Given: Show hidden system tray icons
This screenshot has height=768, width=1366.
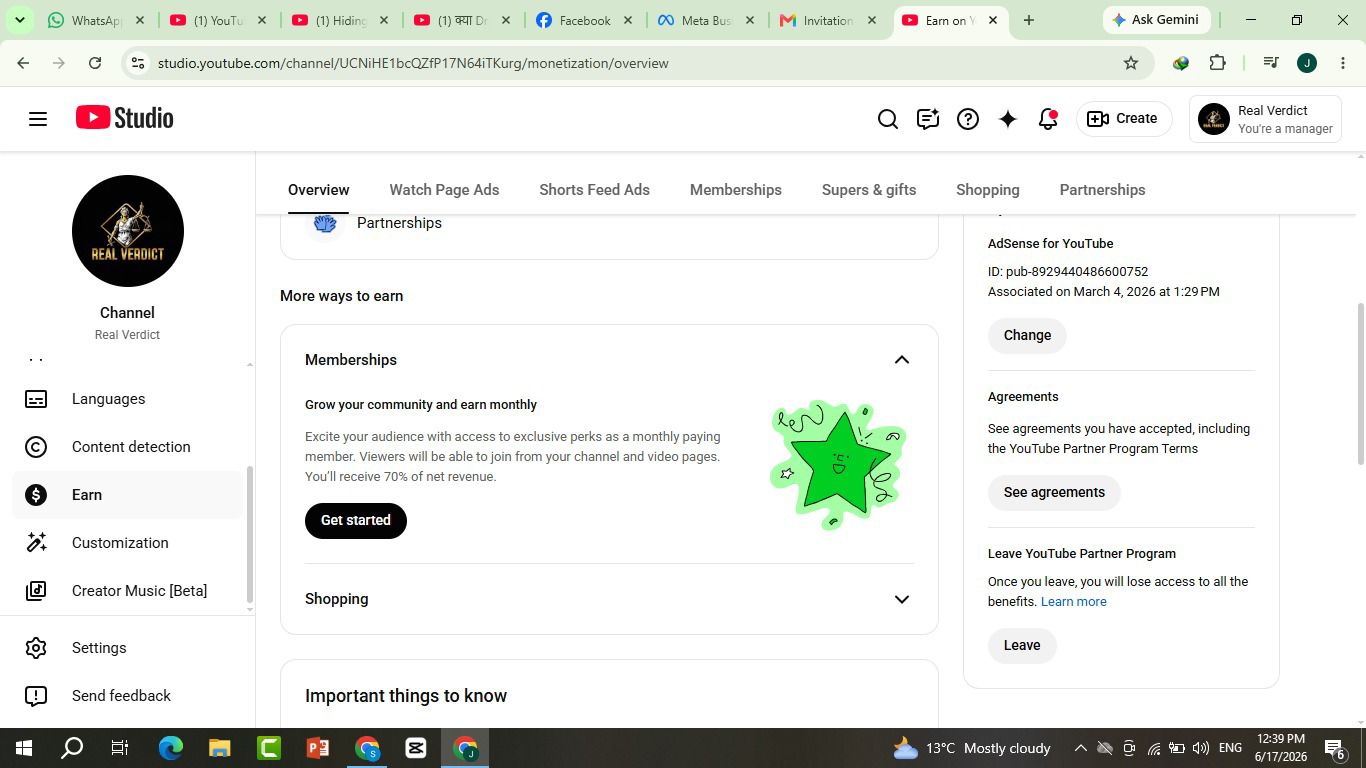Looking at the screenshot, I should tap(1080, 748).
